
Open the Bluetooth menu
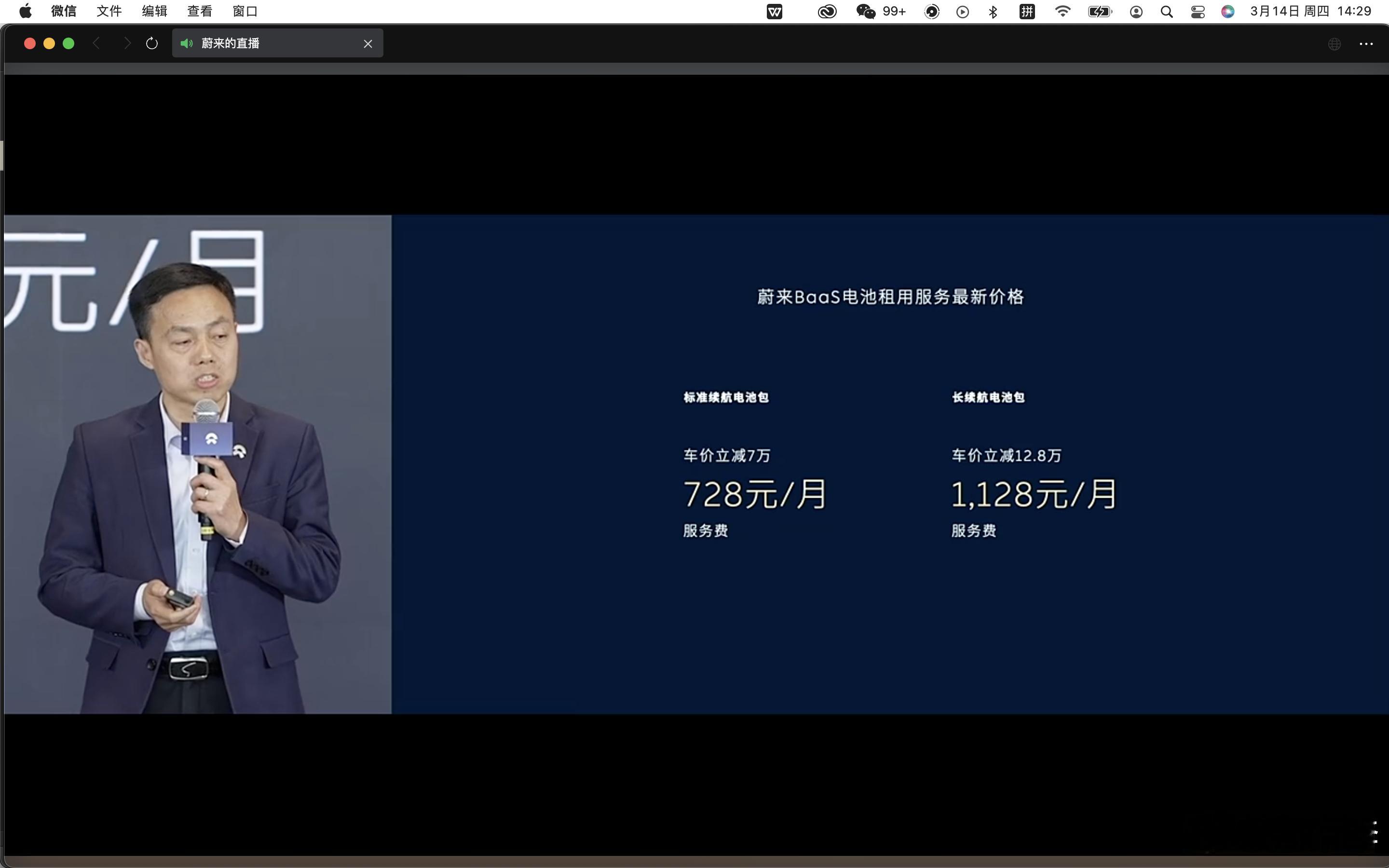point(993,12)
